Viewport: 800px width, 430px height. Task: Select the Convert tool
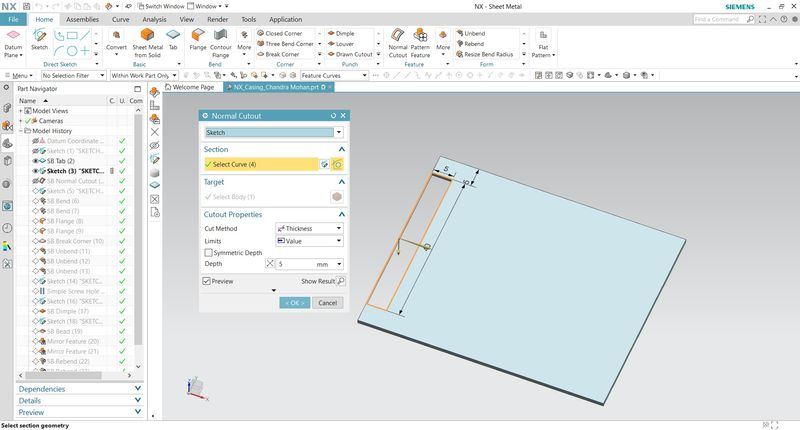(x=116, y=41)
